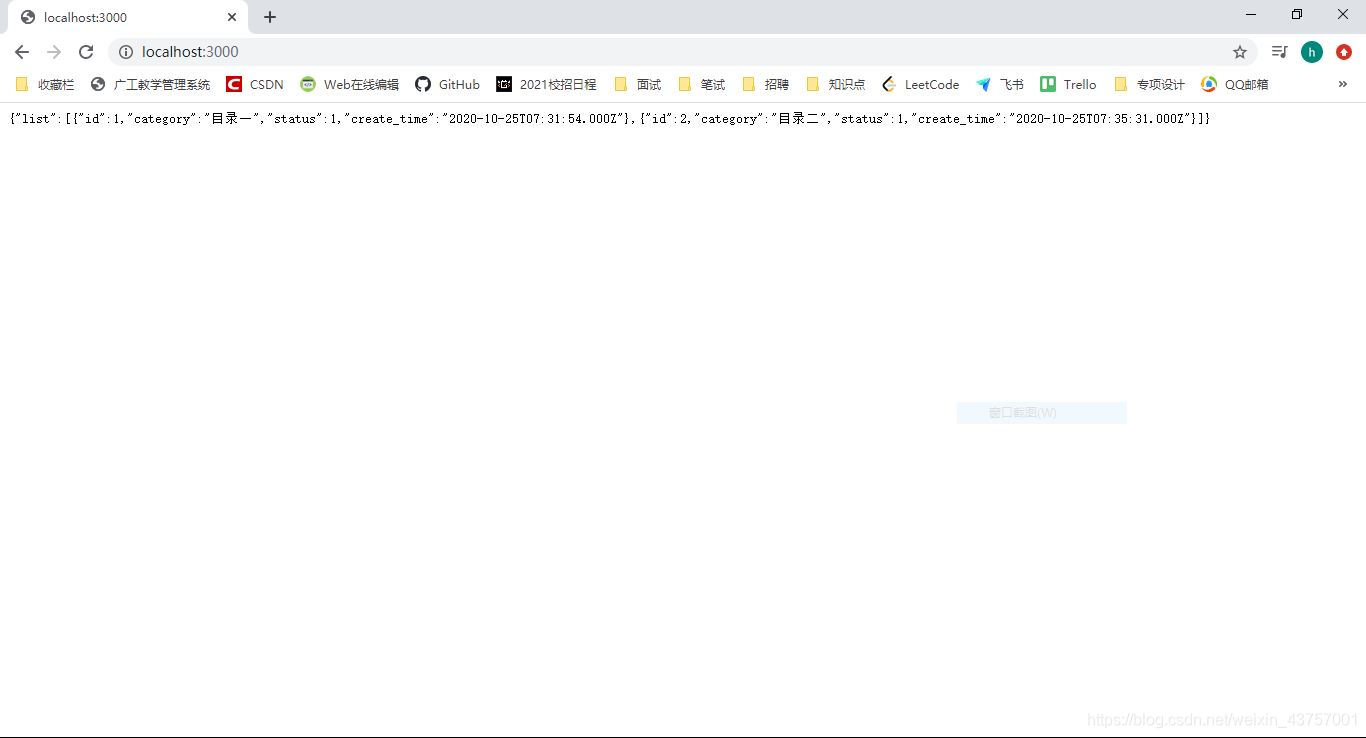The height and width of the screenshot is (738, 1366).
Task: Open Web在线编辑 bookmark
Action: (x=350, y=85)
